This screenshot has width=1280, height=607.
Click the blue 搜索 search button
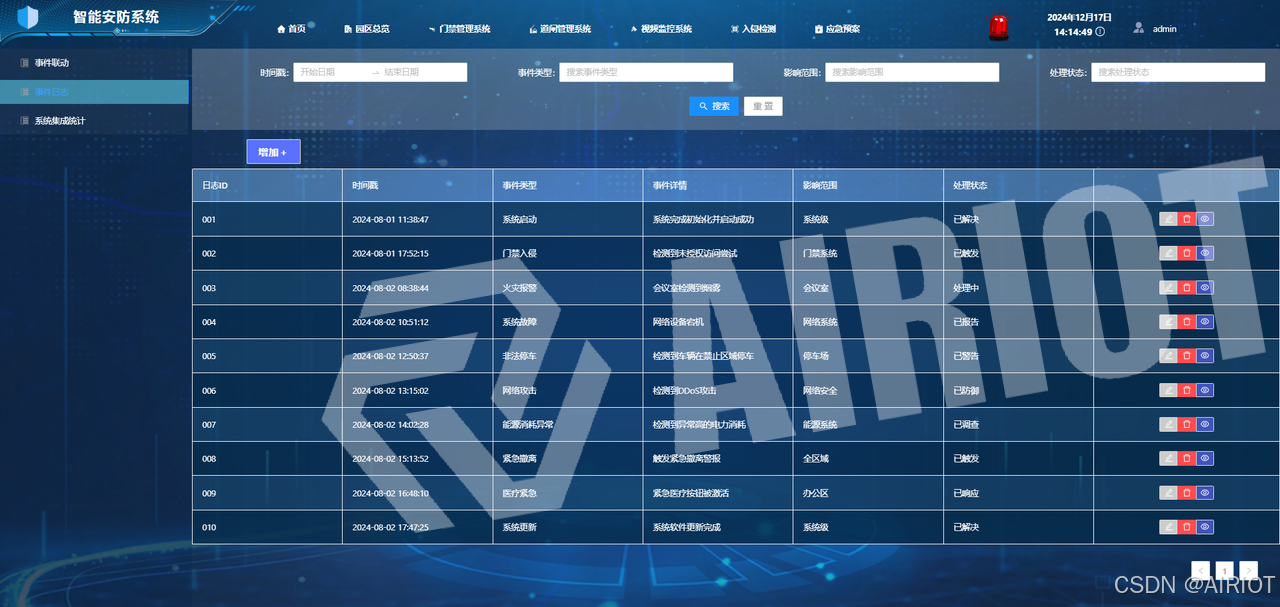[x=714, y=106]
